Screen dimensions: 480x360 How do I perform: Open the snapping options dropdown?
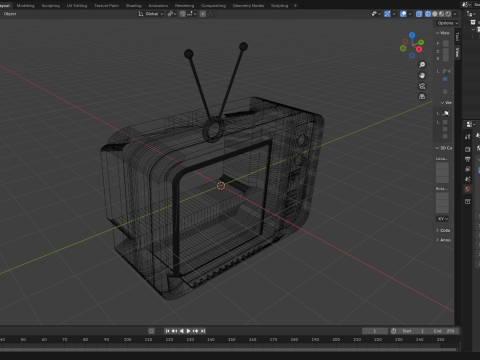point(192,14)
